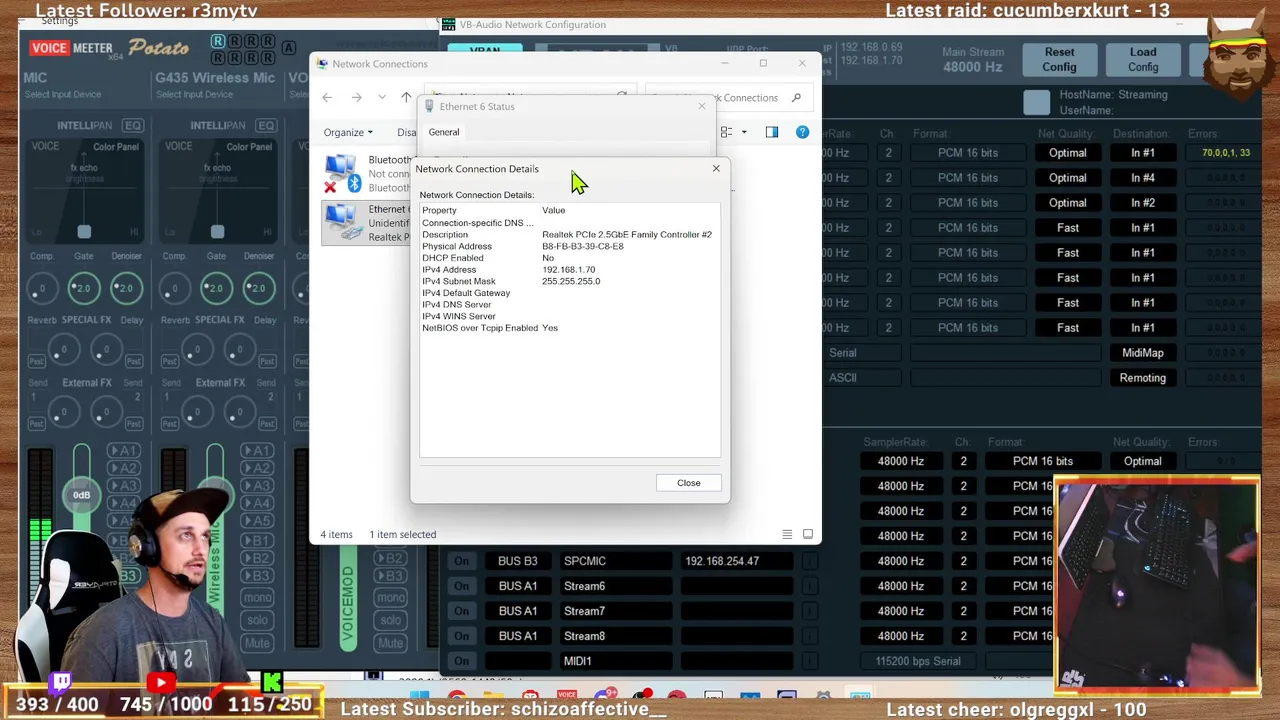Screen dimensions: 1280x720
Task: Click highlighted R preset button in Voicemeeter header
Action: 217,42
